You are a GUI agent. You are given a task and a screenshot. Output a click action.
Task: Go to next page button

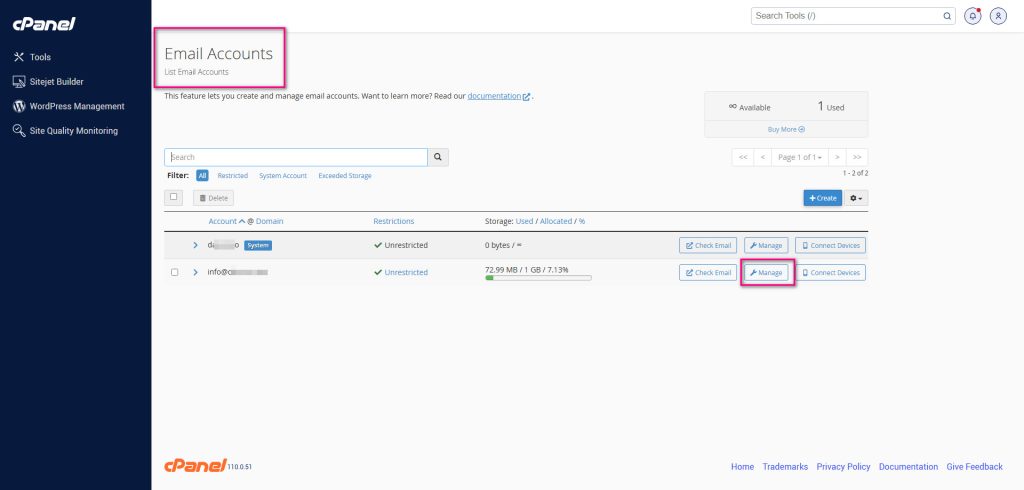[837, 157]
